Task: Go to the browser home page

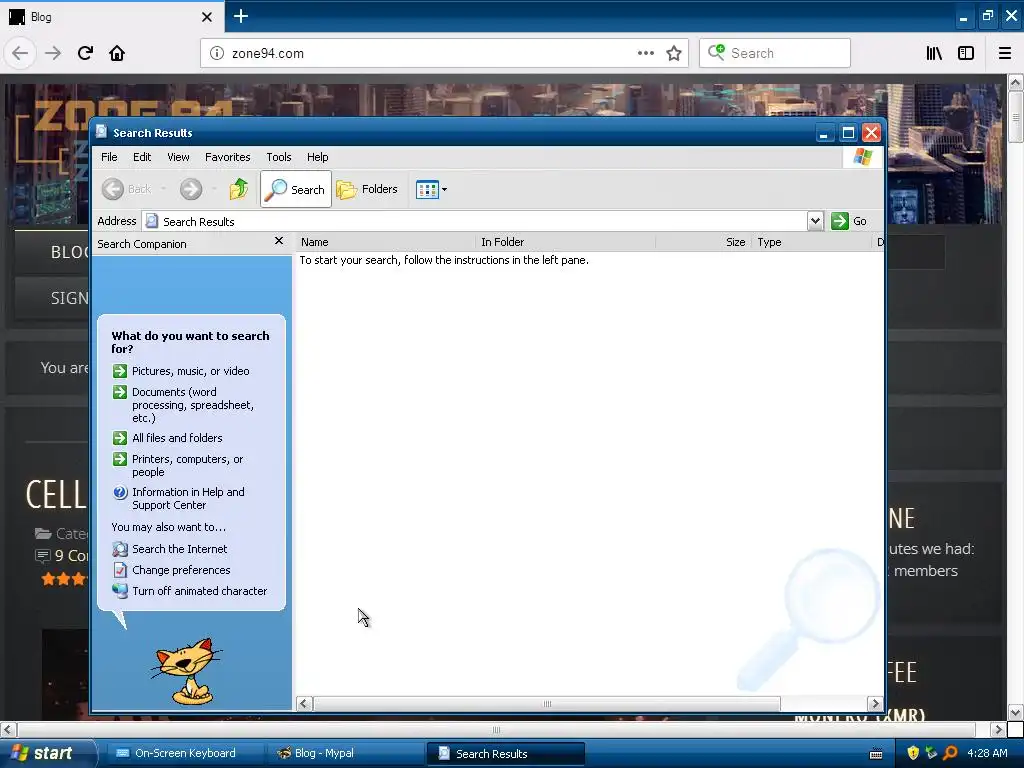Action: [117, 53]
